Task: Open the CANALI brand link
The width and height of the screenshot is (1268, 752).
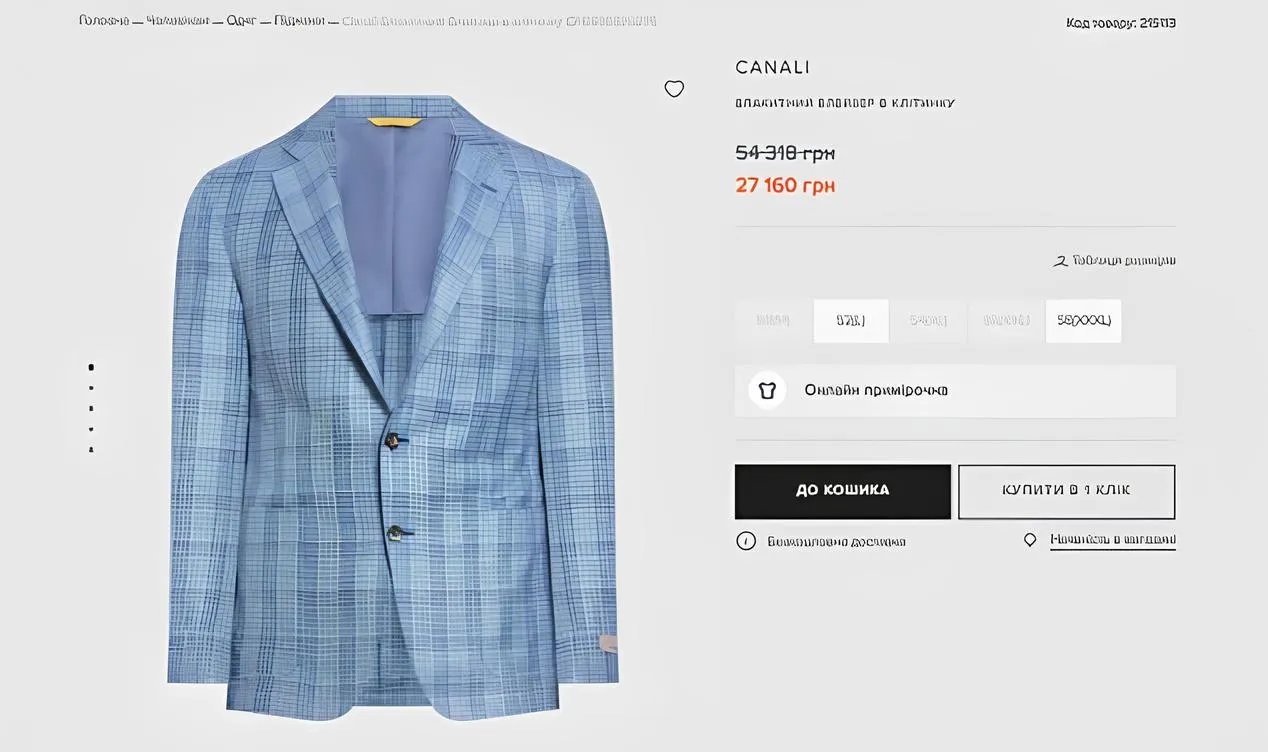Action: (772, 67)
